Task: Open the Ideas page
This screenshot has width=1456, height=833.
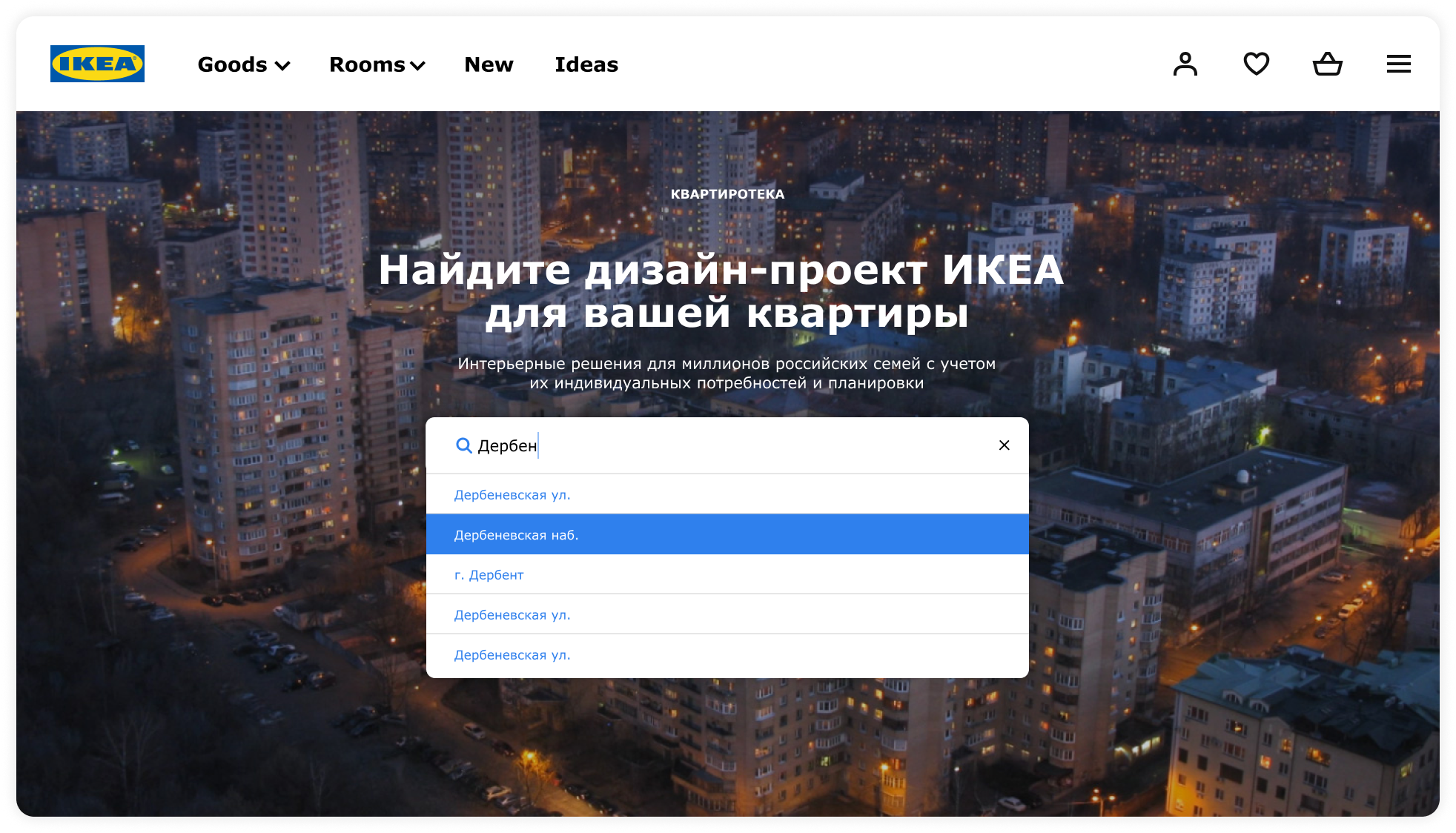Action: pyautogui.click(x=586, y=64)
